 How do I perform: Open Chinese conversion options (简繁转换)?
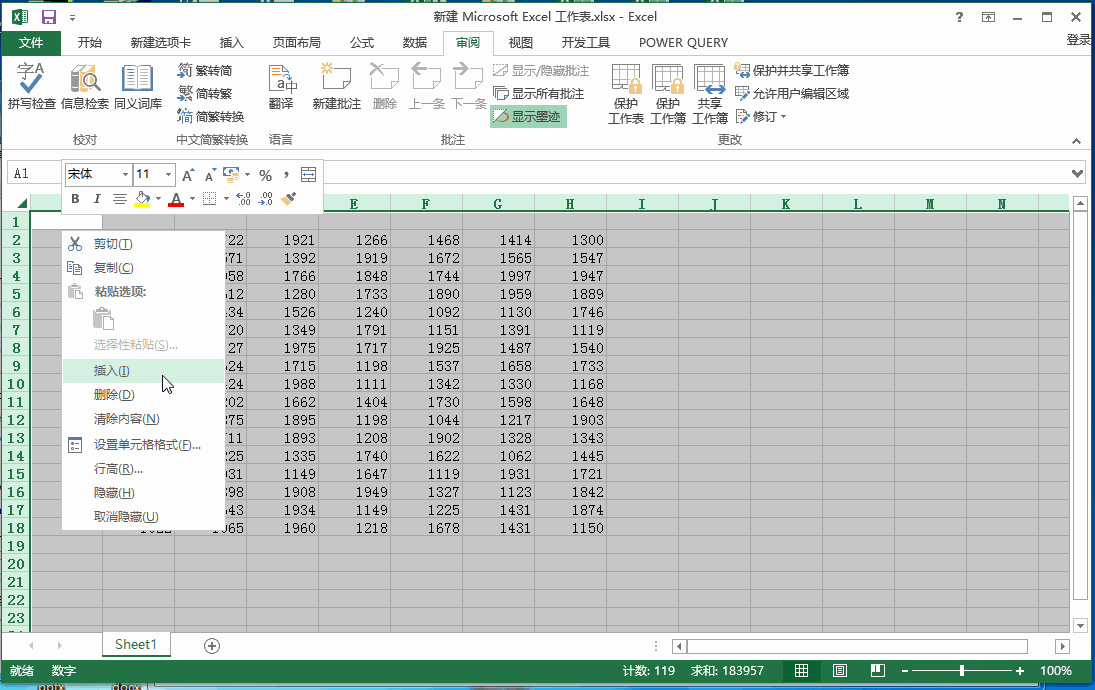(211, 117)
